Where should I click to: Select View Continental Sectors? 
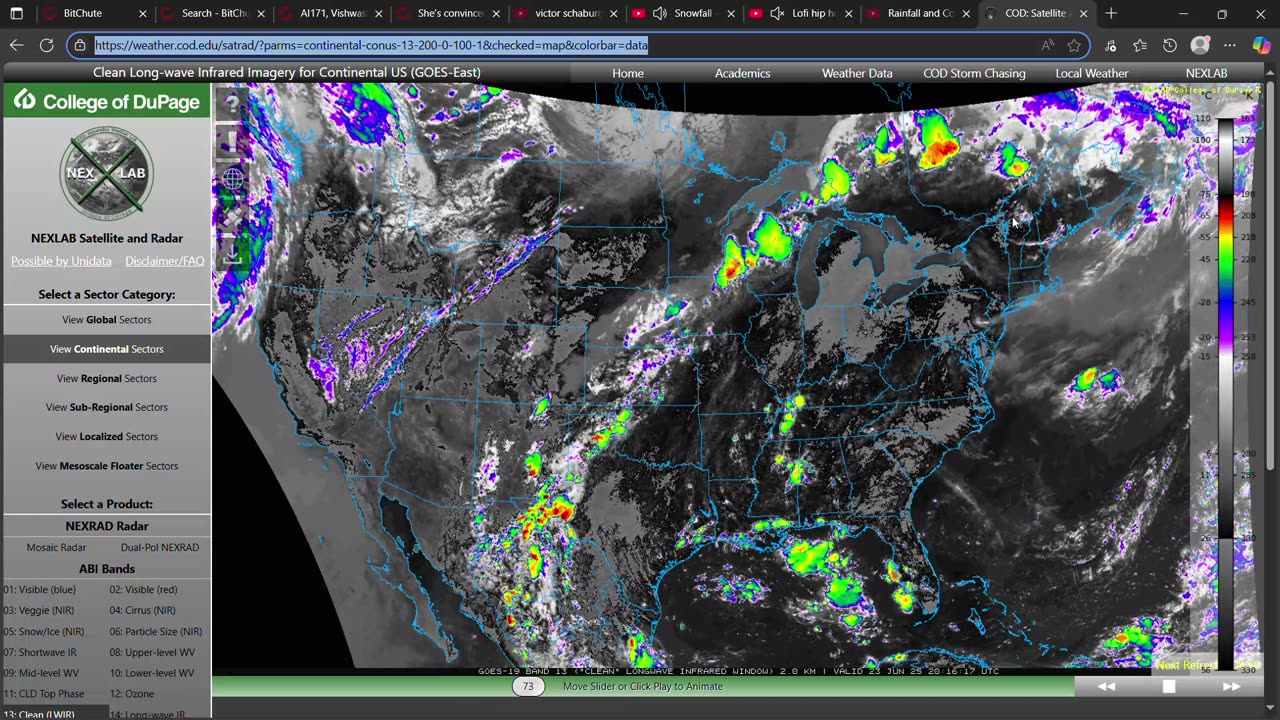coord(107,349)
